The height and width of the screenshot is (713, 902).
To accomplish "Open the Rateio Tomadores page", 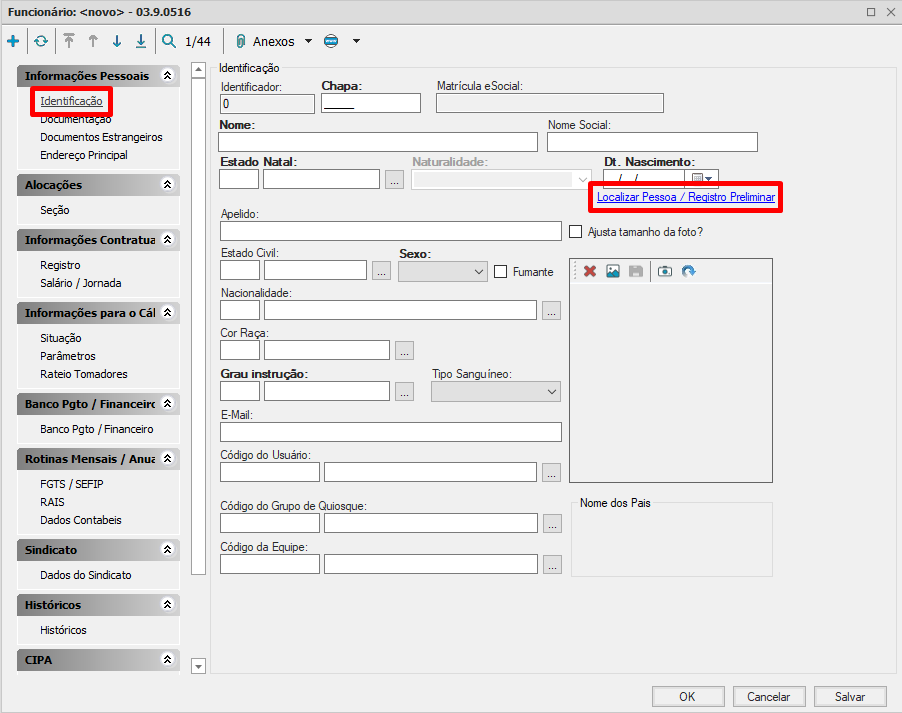I will pyautogui.click(x=84, y=374).
